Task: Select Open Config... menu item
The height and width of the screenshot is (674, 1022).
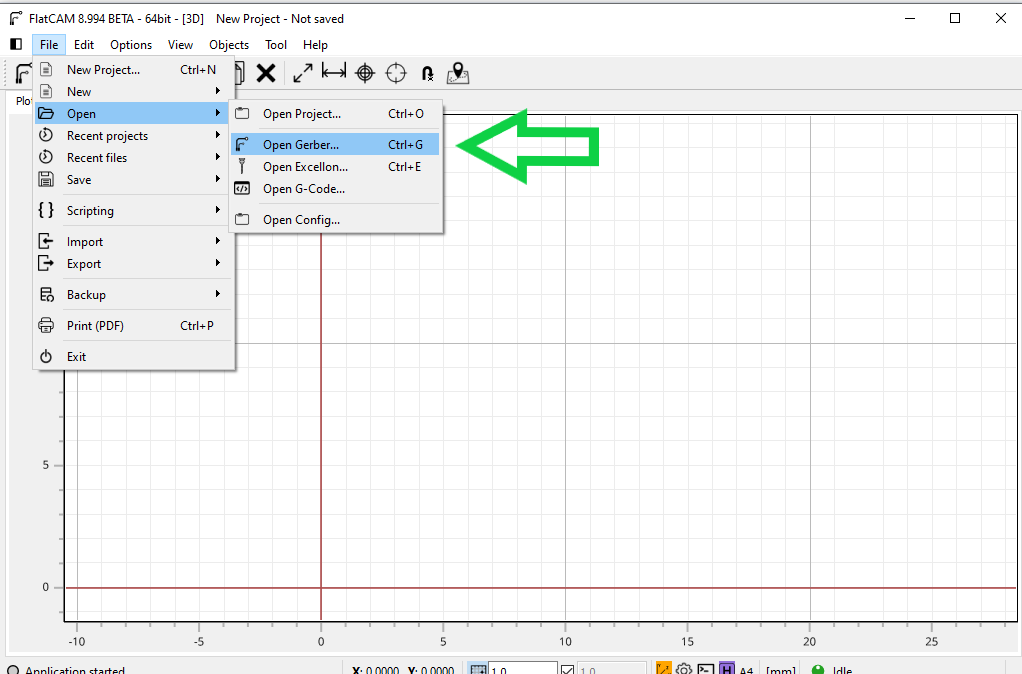Action: tap(336, 220)
